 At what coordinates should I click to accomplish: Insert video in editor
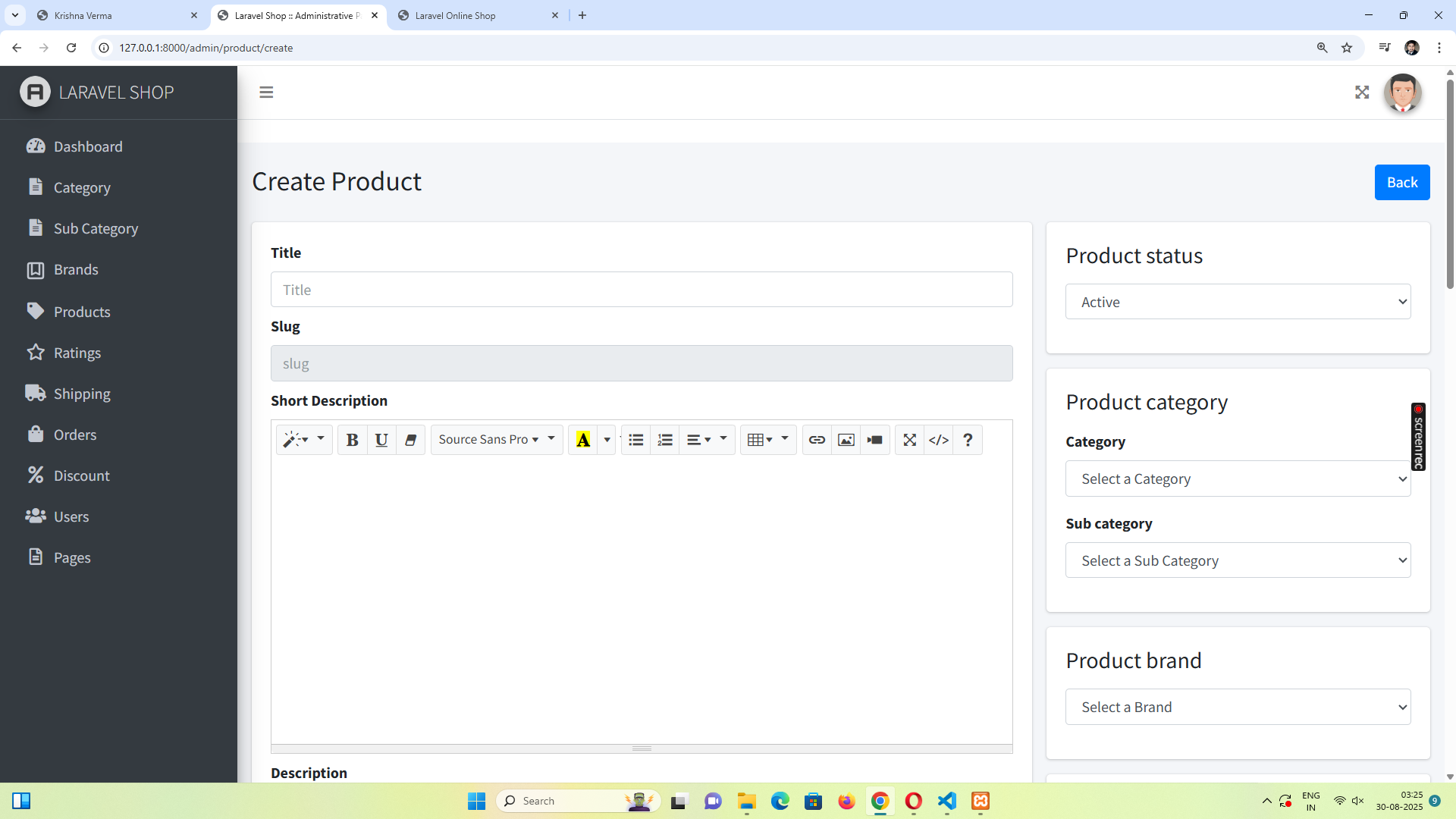pyautogui.click(x=875, y=440)
